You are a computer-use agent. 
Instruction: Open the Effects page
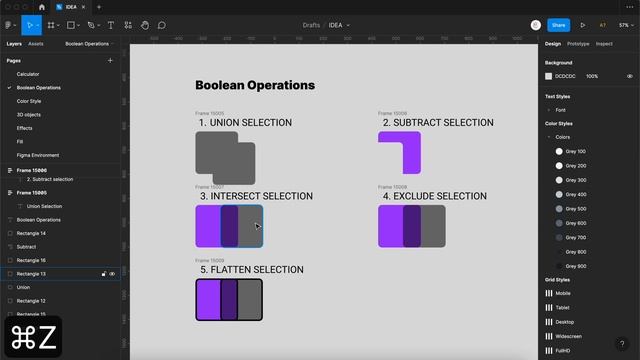tap(24, 128)
